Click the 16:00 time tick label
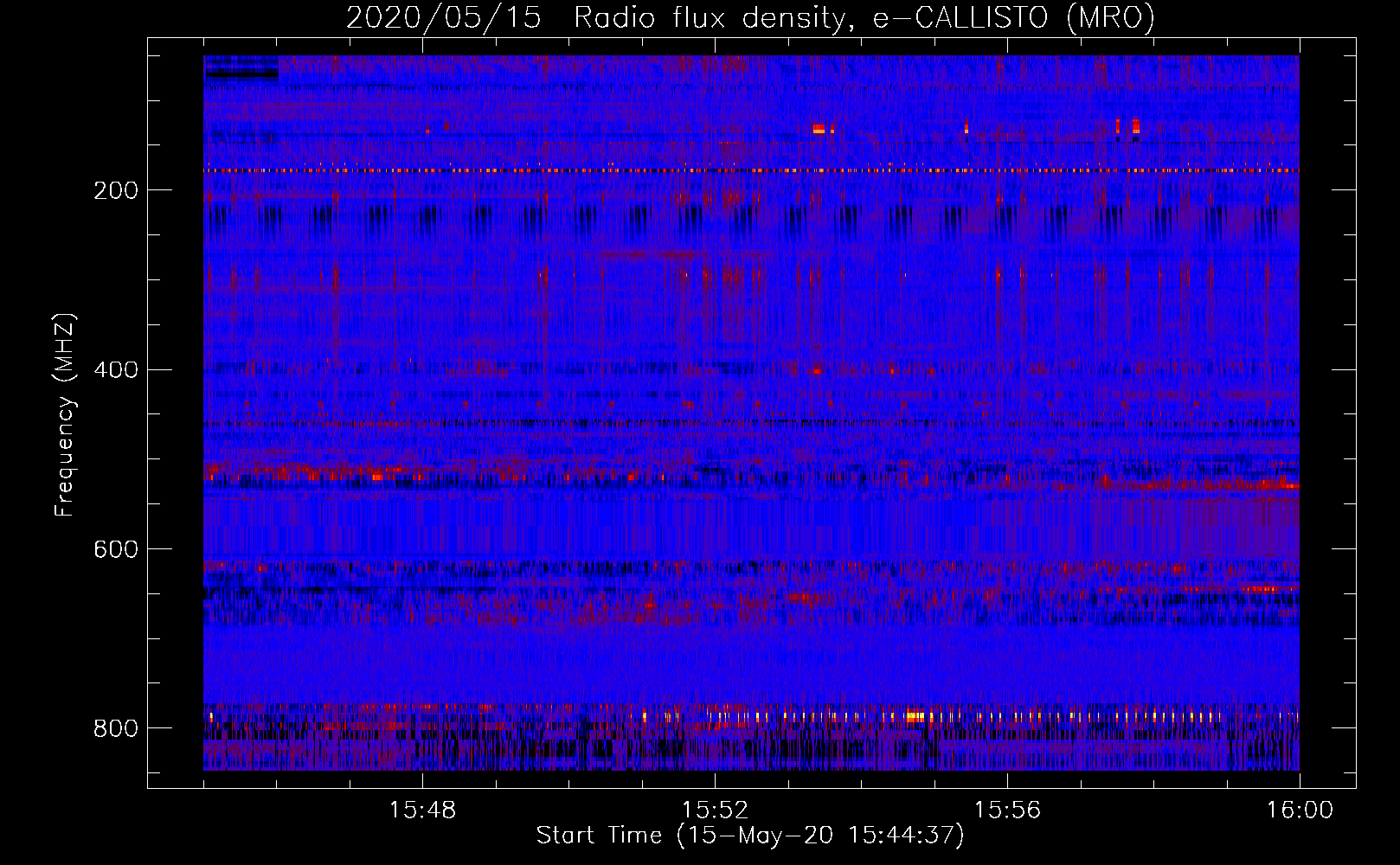Viewport: 1400px width, 865px height. click(1300, 811)
